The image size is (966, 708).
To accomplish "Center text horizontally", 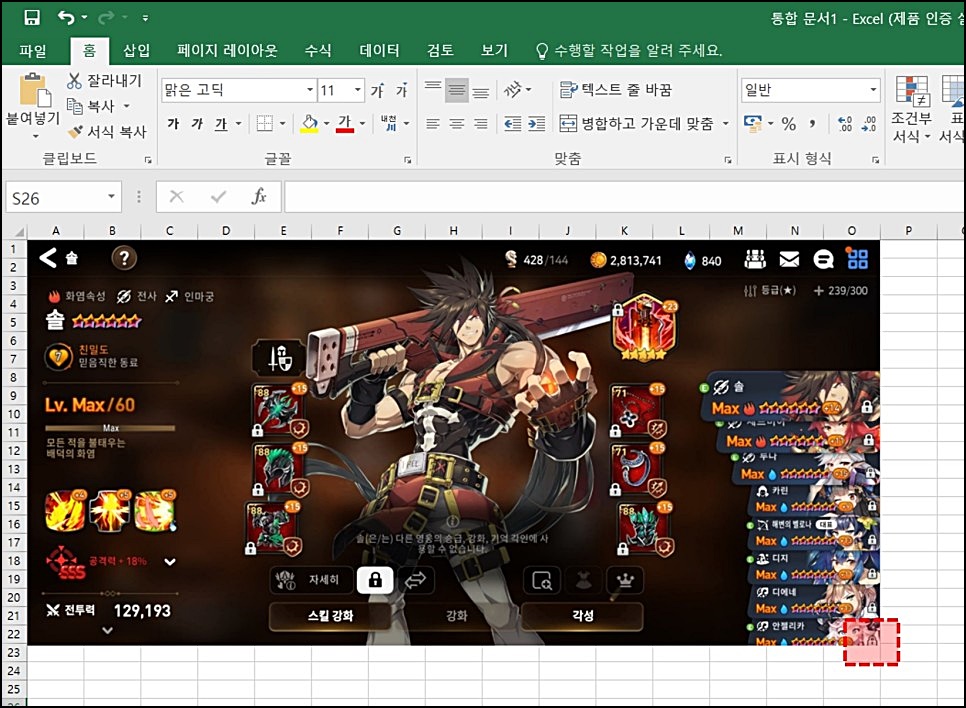I will pos(457,124).
